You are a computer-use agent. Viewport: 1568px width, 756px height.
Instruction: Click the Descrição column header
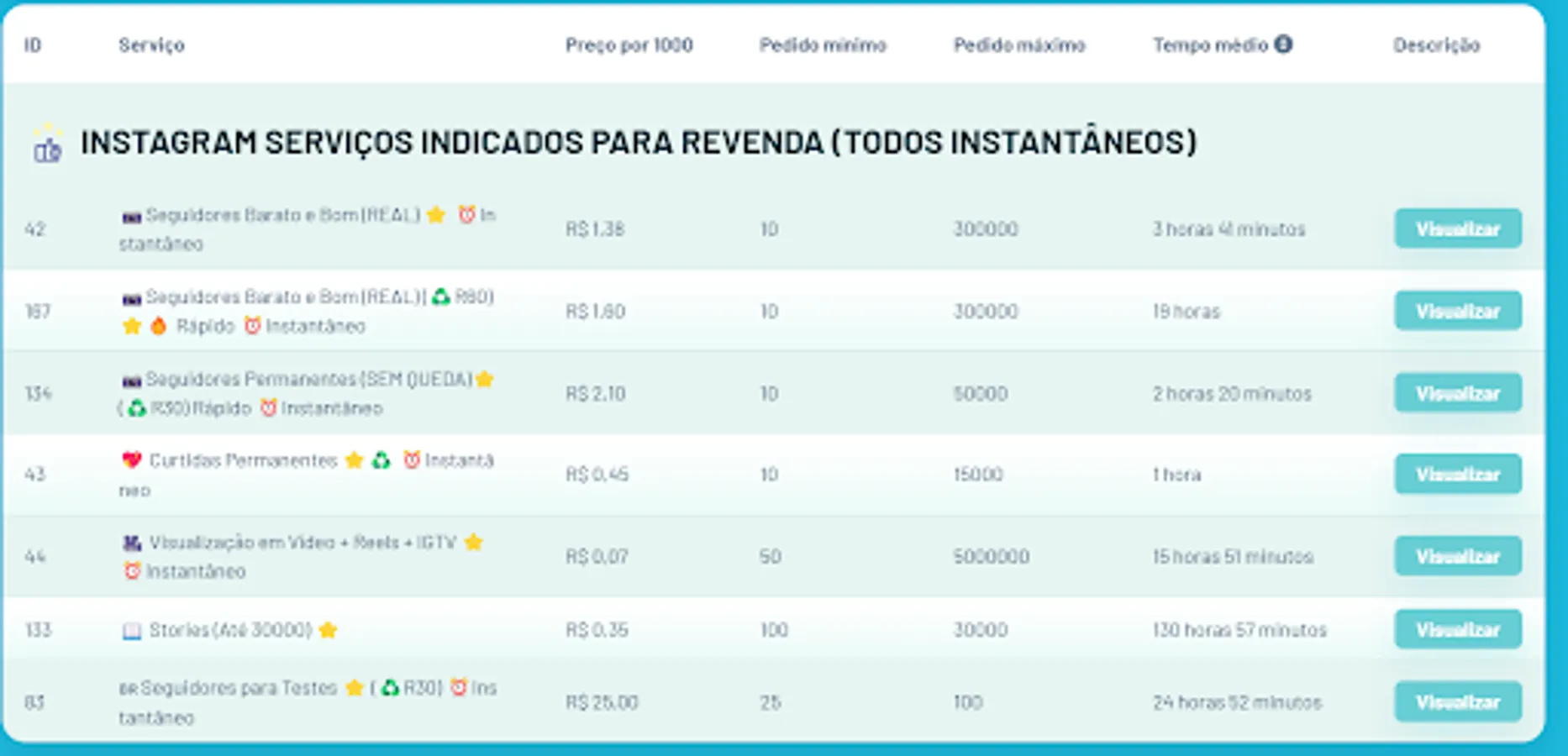point(1436,45)
